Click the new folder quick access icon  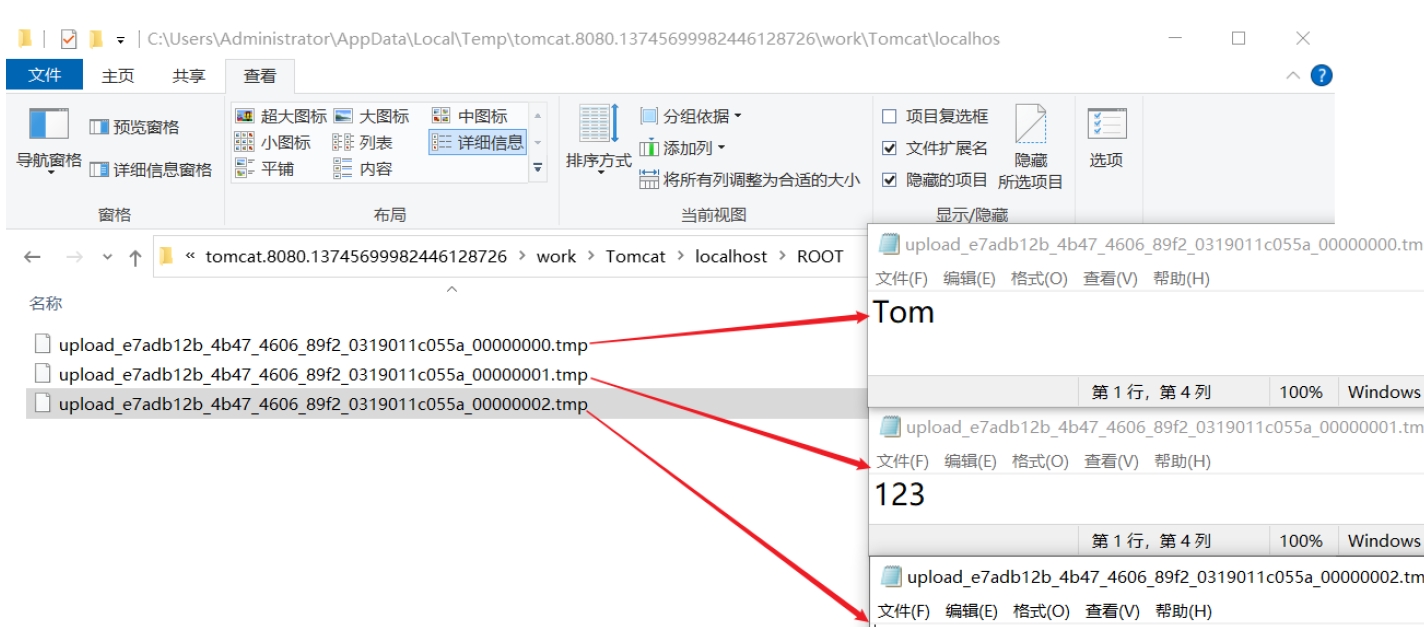coord(95,39)
